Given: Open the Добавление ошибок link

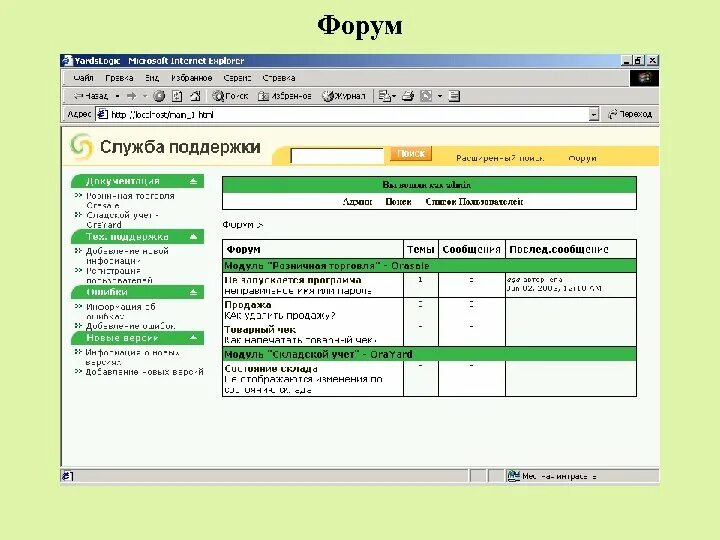Looking at the screenshot, I should click(x=130, y=326).
